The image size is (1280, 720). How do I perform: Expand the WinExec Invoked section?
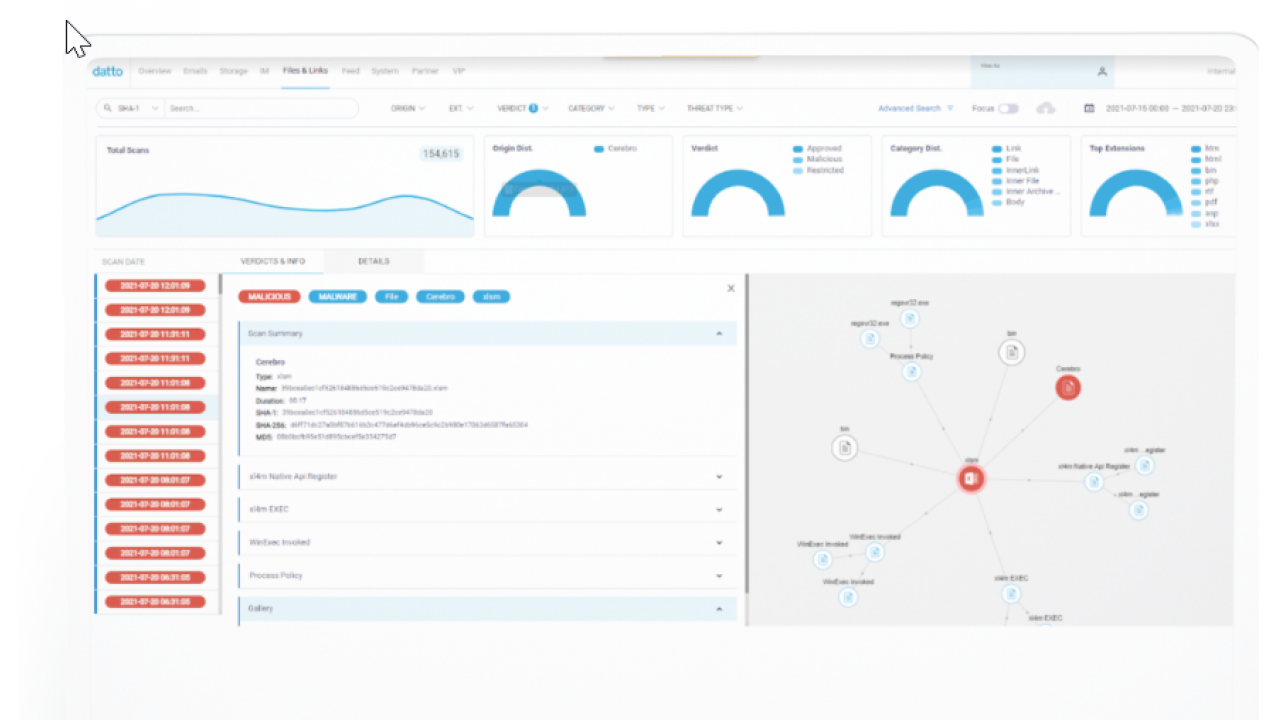pos(719,543)
